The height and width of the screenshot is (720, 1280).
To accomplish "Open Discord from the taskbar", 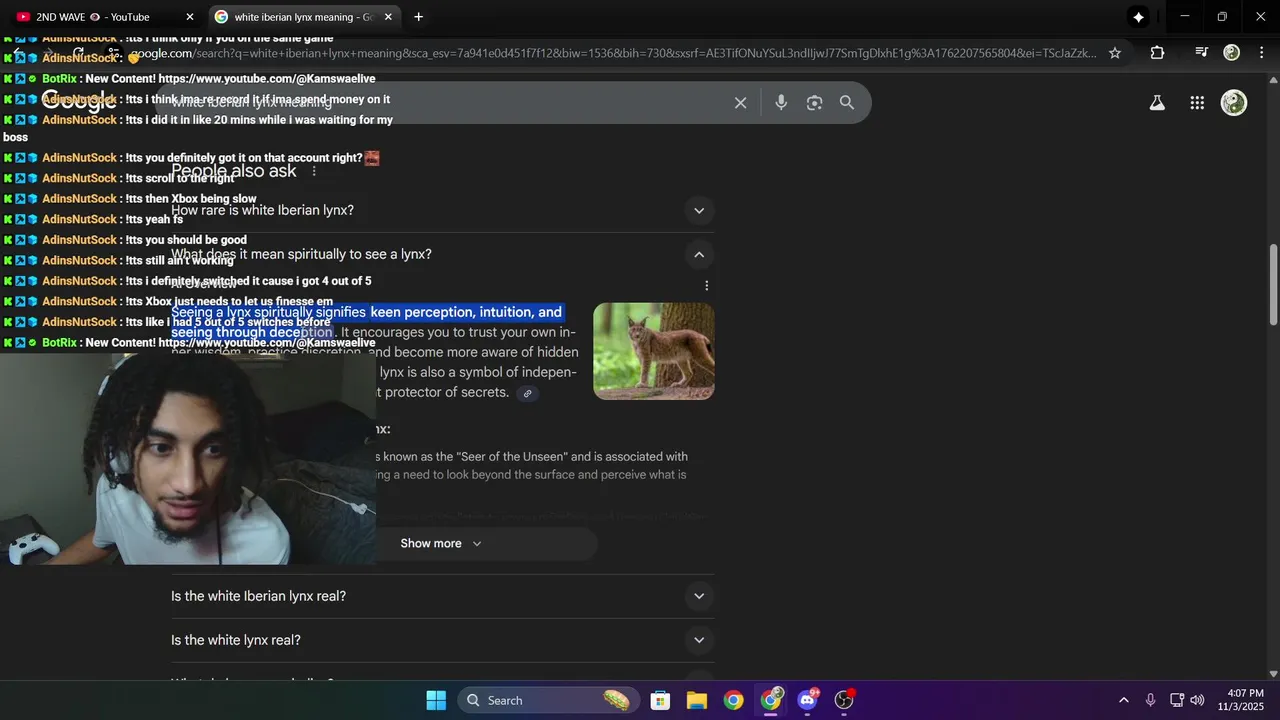I will click(807, 700).
